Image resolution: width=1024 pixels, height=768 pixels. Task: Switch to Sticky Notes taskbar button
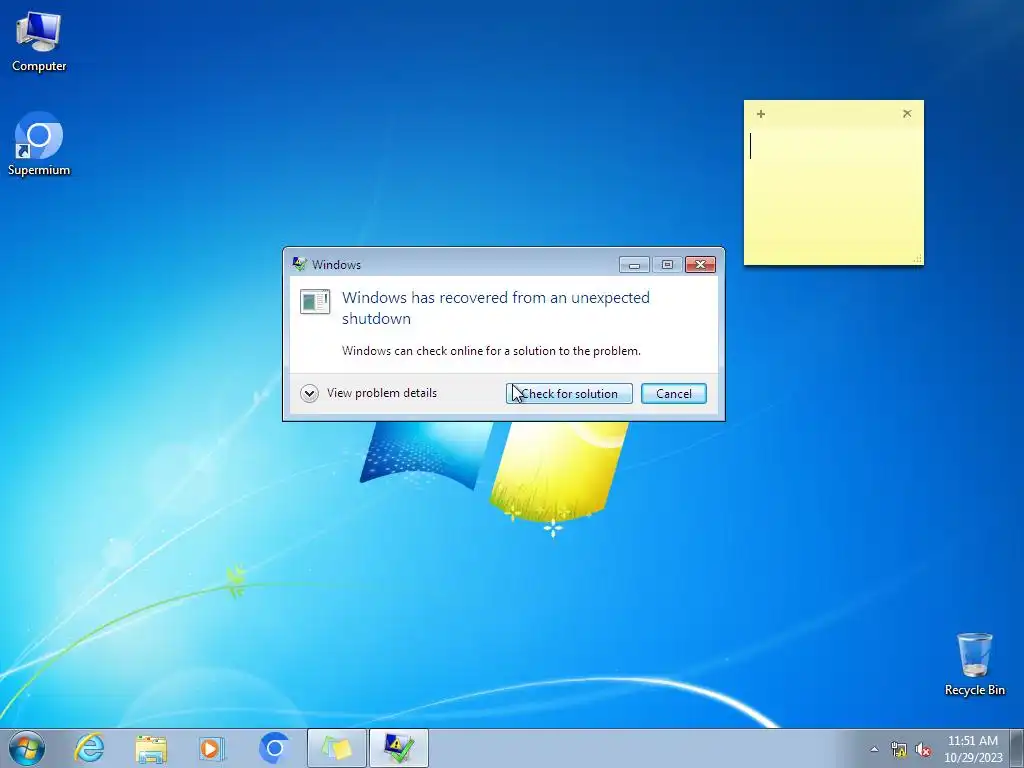click(336, 748)
